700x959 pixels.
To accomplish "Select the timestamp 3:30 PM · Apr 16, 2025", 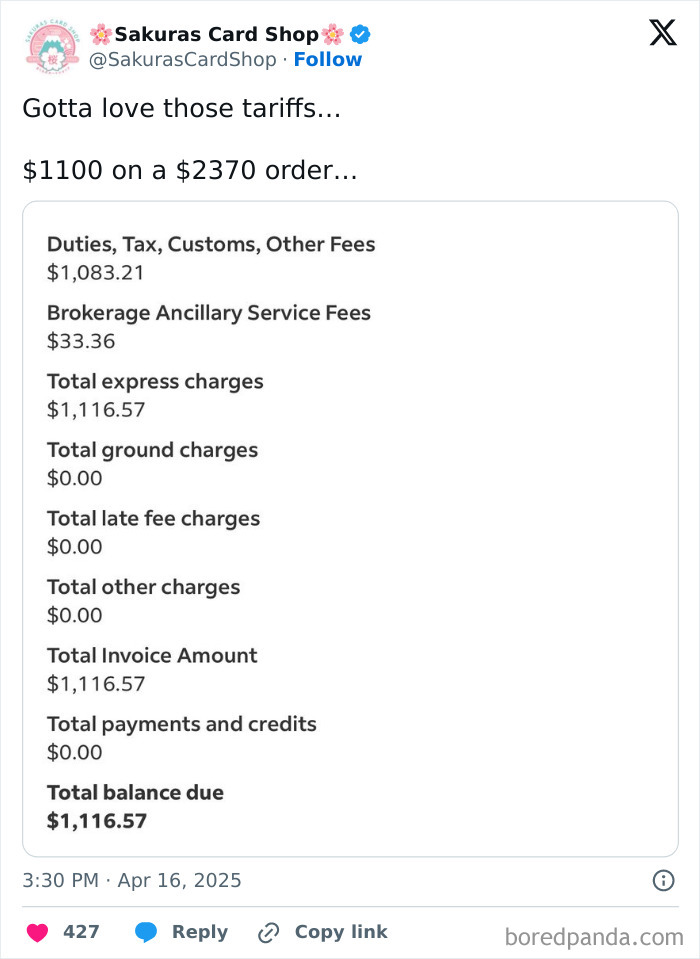I will [132, 881].
